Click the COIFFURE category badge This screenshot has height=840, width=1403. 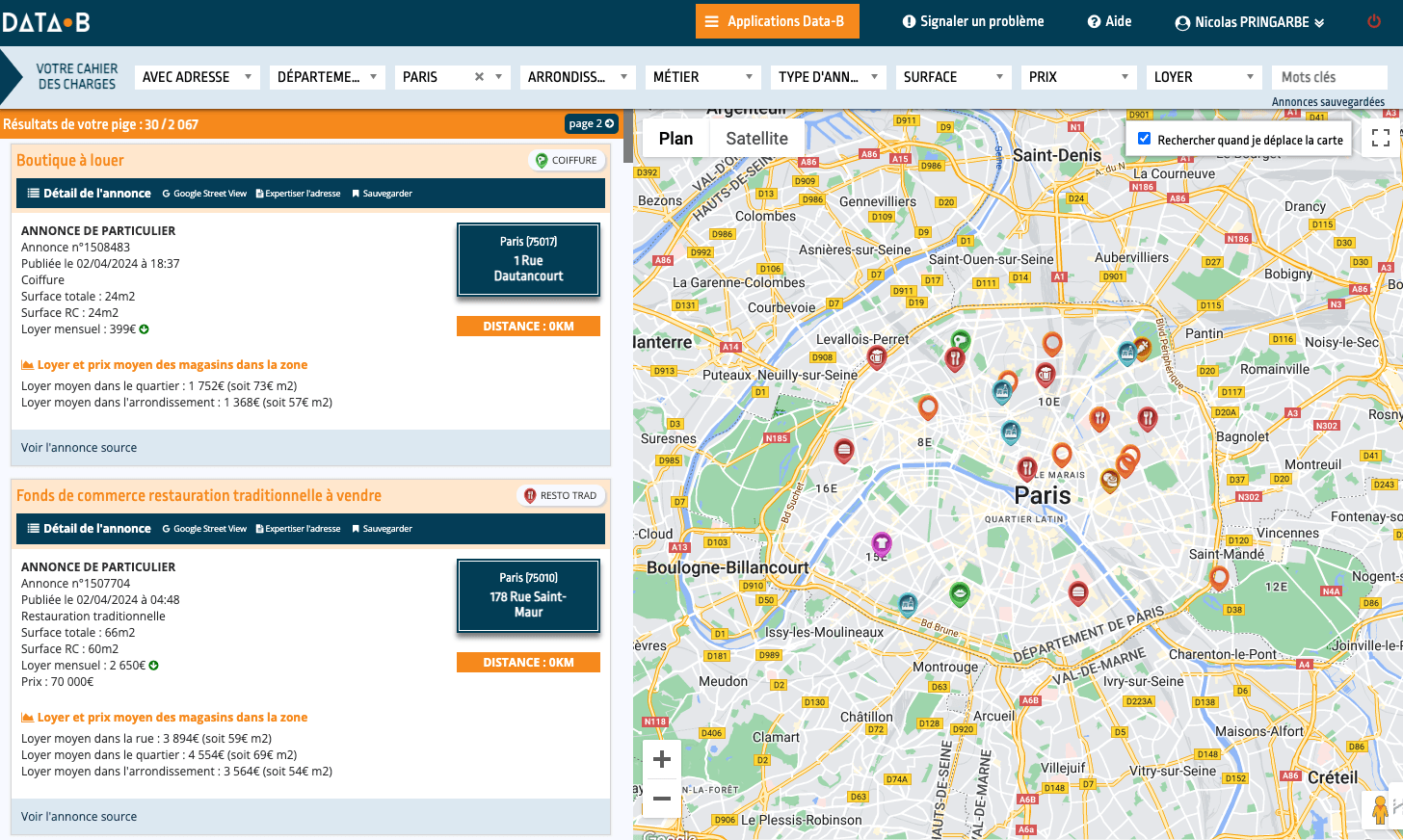[567, 160]
